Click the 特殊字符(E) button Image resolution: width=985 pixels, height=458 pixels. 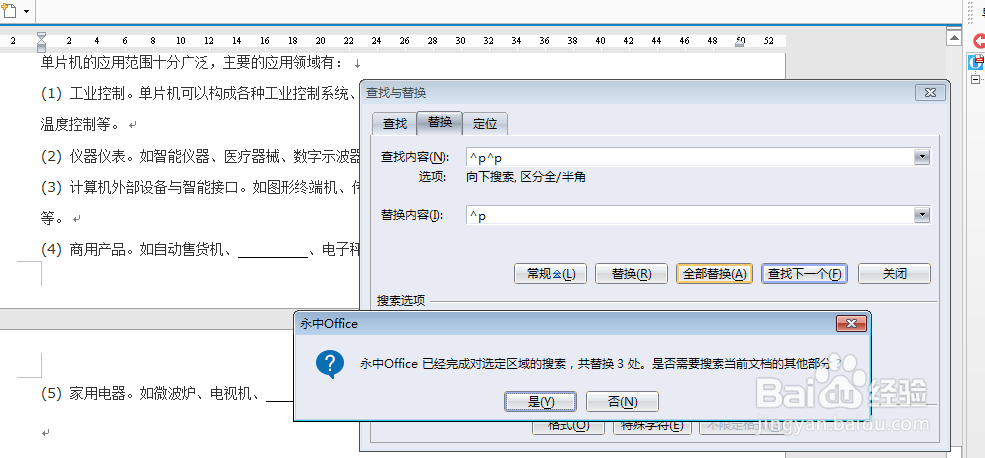click(x=652, y=425)
